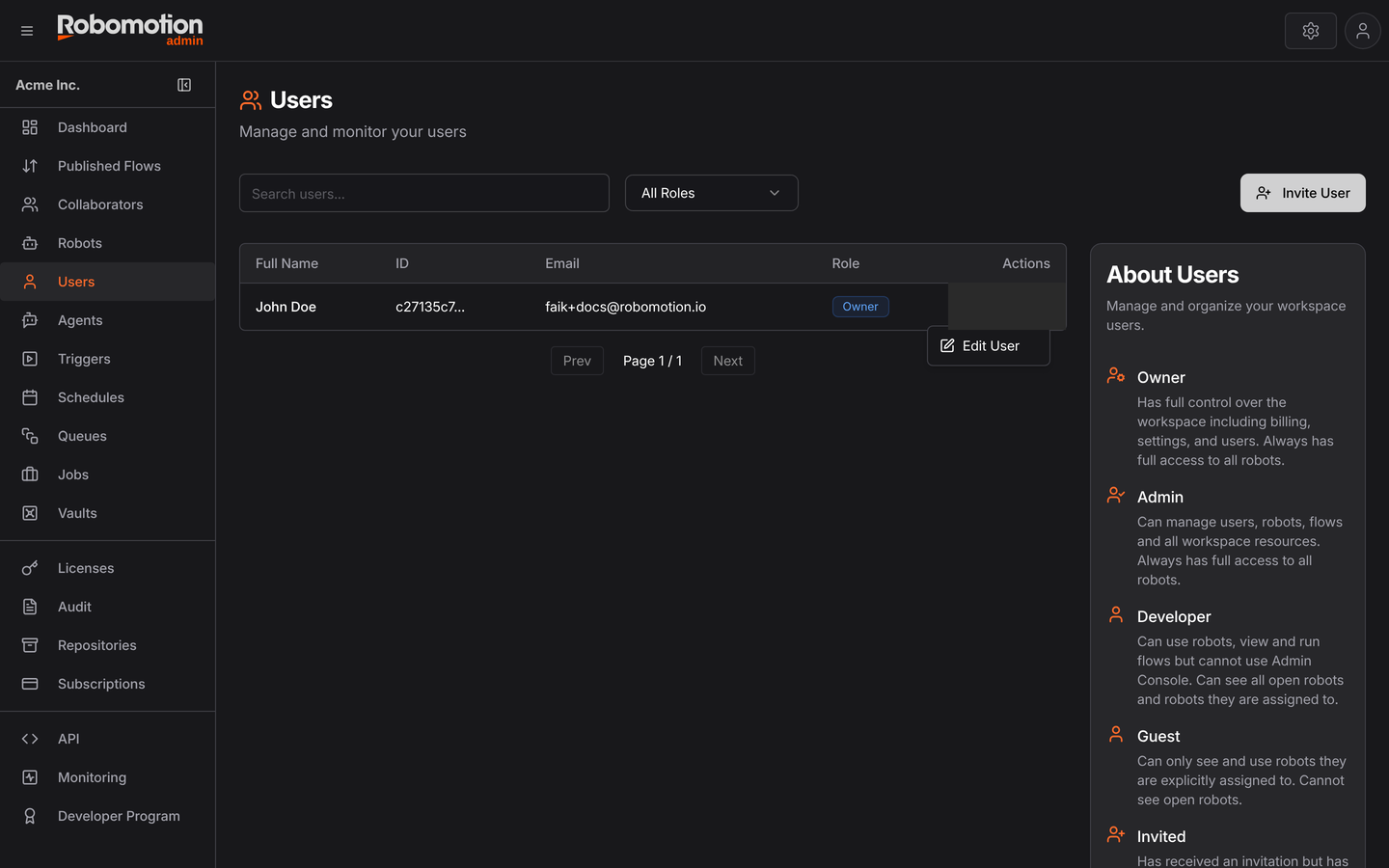Click the Users heading icon
Viewport: 1389px width, 868px height.
(x=251, y=100)
